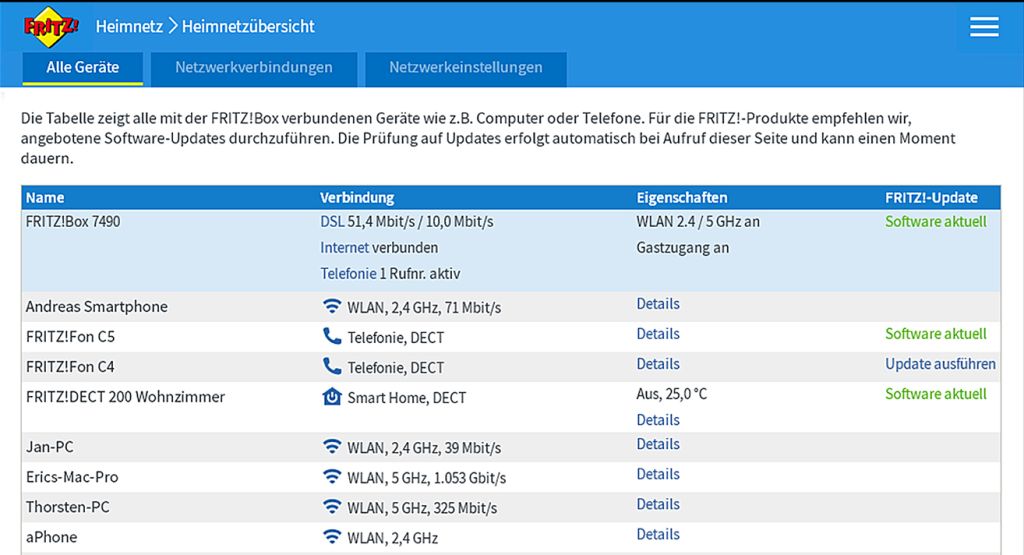This screenshot has width=1024, height=555.
Task: Click Heimnetzübersicht breadcrumb
Action: click(x=248, y=26)
